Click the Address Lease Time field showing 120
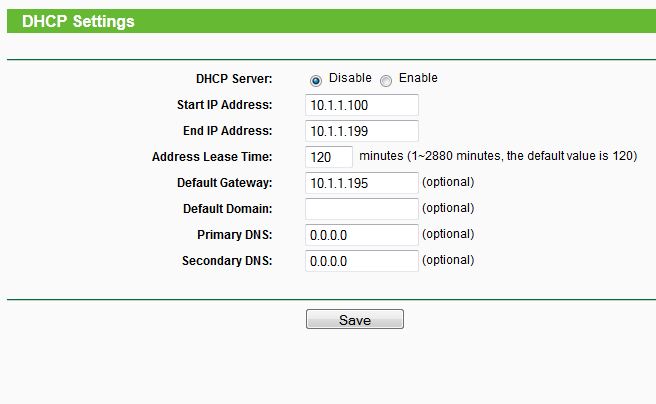This screenshot has height=404, width=656. [329, 157]
